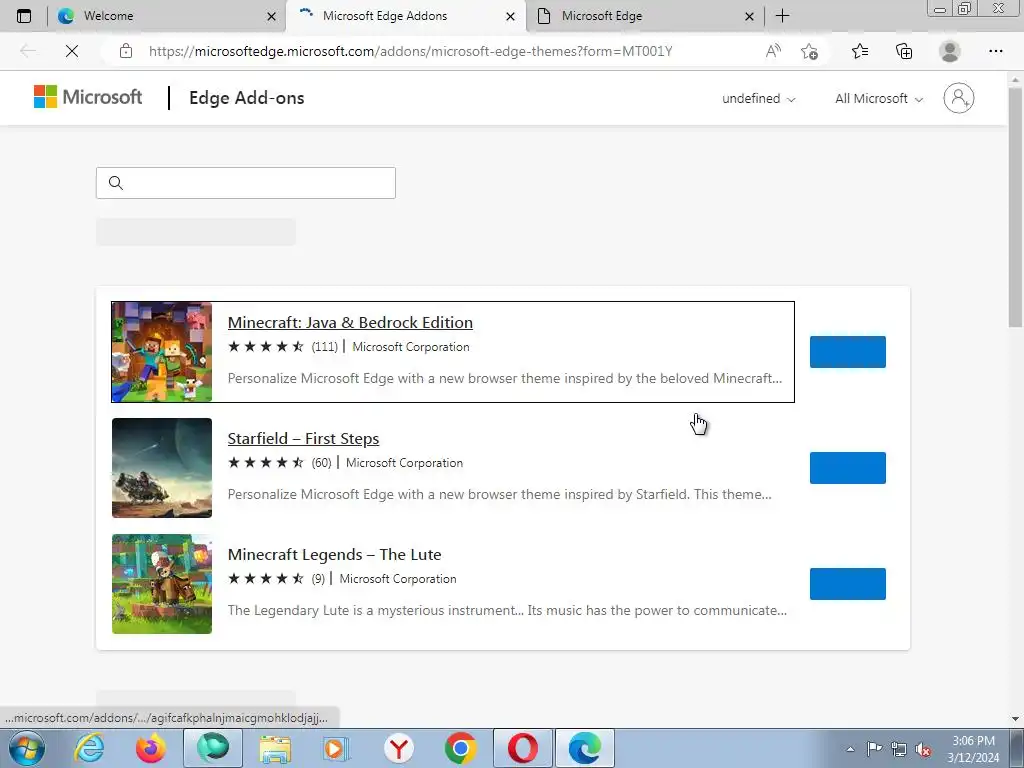Launch Google Chrome from taskbar
Viewport: 1024px width, 768px height.
[x=460, y=749]
